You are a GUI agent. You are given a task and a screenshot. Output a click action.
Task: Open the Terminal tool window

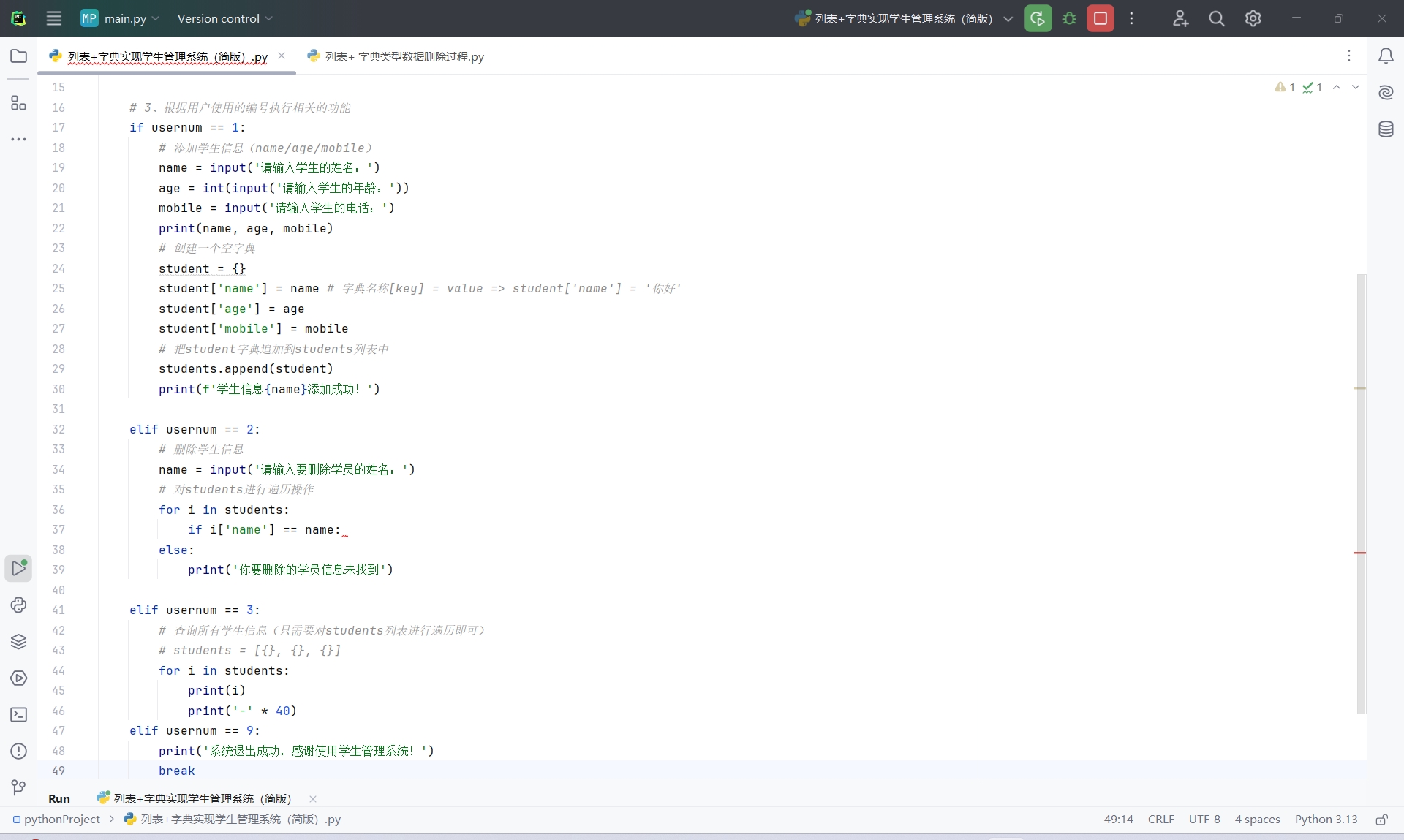tap(18, 715)
